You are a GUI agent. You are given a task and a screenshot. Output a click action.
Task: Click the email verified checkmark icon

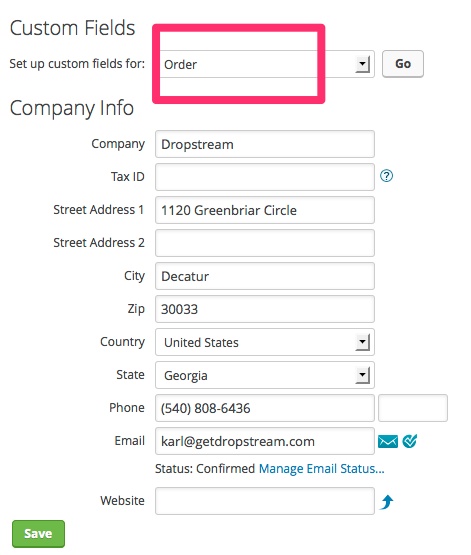click(x=410, y=441)
